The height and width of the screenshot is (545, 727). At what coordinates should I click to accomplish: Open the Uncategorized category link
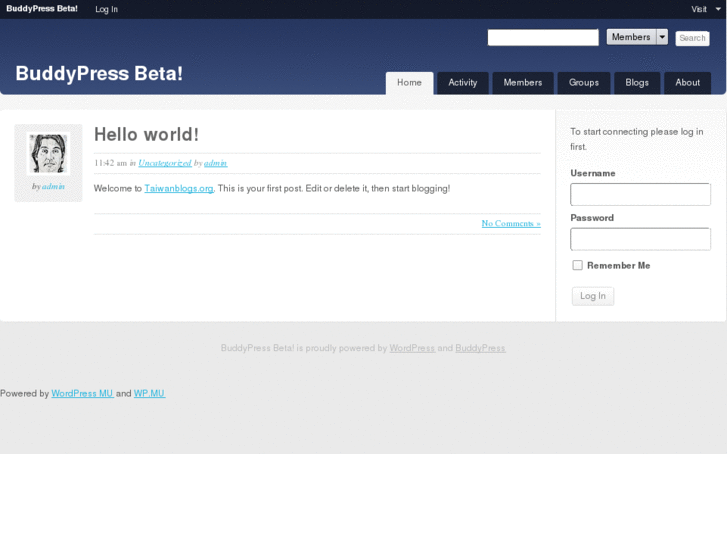165,163
